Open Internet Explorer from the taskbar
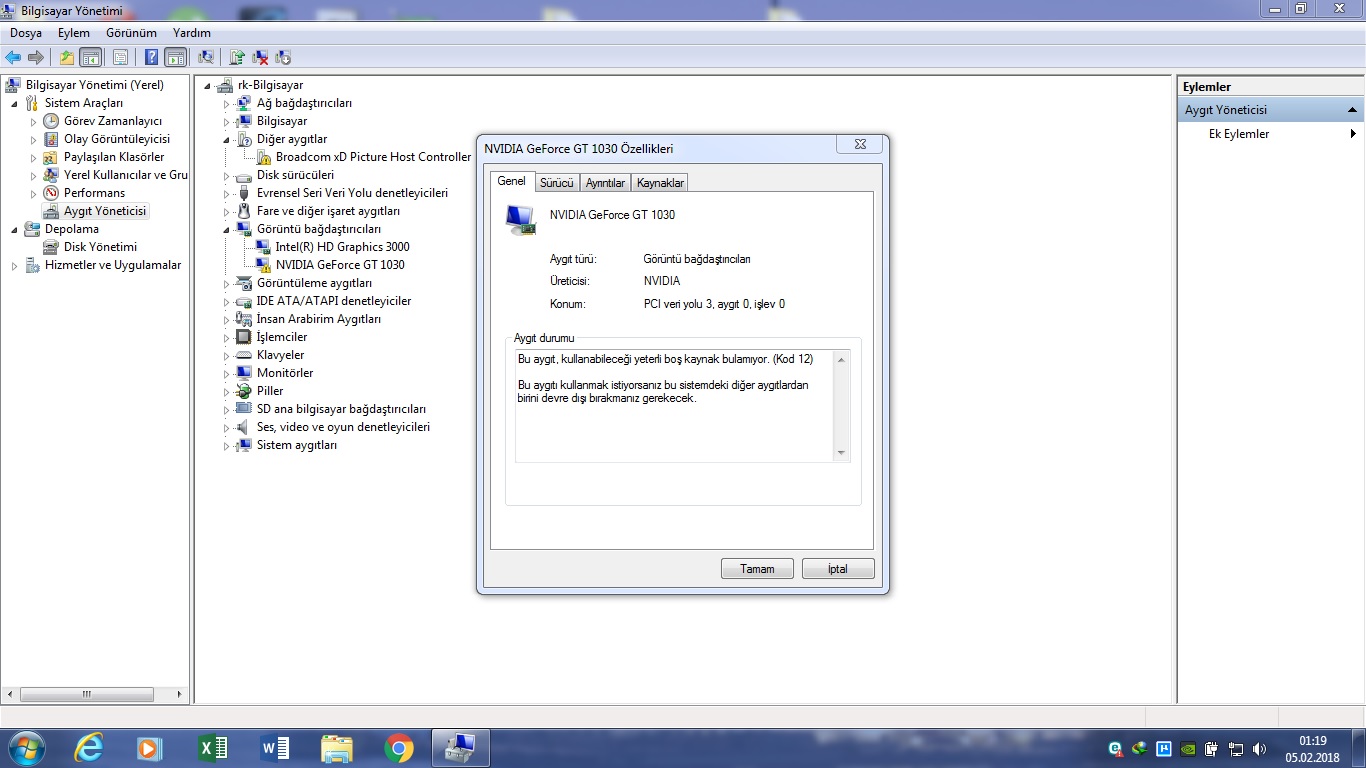Screen dimensions: 1366x768 point(88,748)
